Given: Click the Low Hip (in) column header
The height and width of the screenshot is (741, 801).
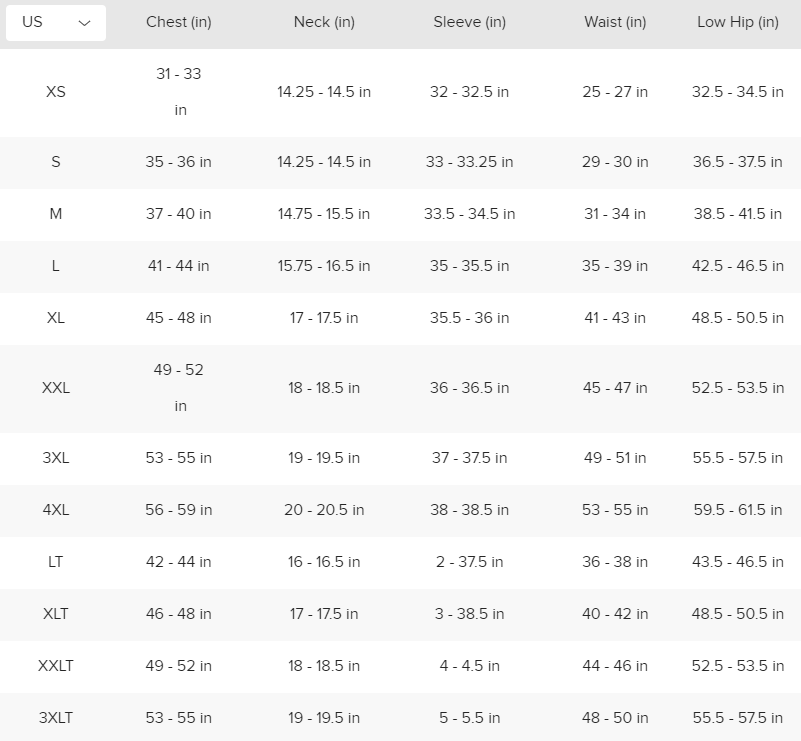Looking at the screenshot, I should click(x=738, y=22).
